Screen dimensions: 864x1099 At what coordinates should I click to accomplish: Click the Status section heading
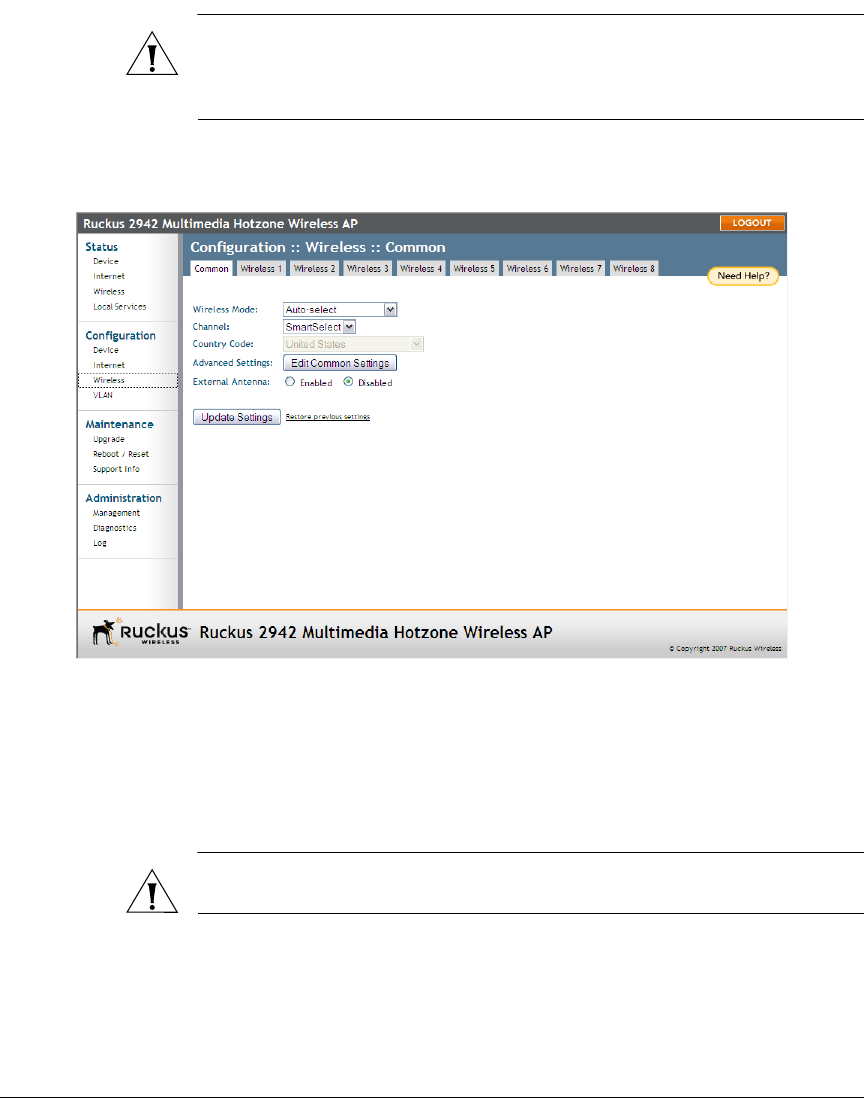pyautogui.click(x=102, y=247)
